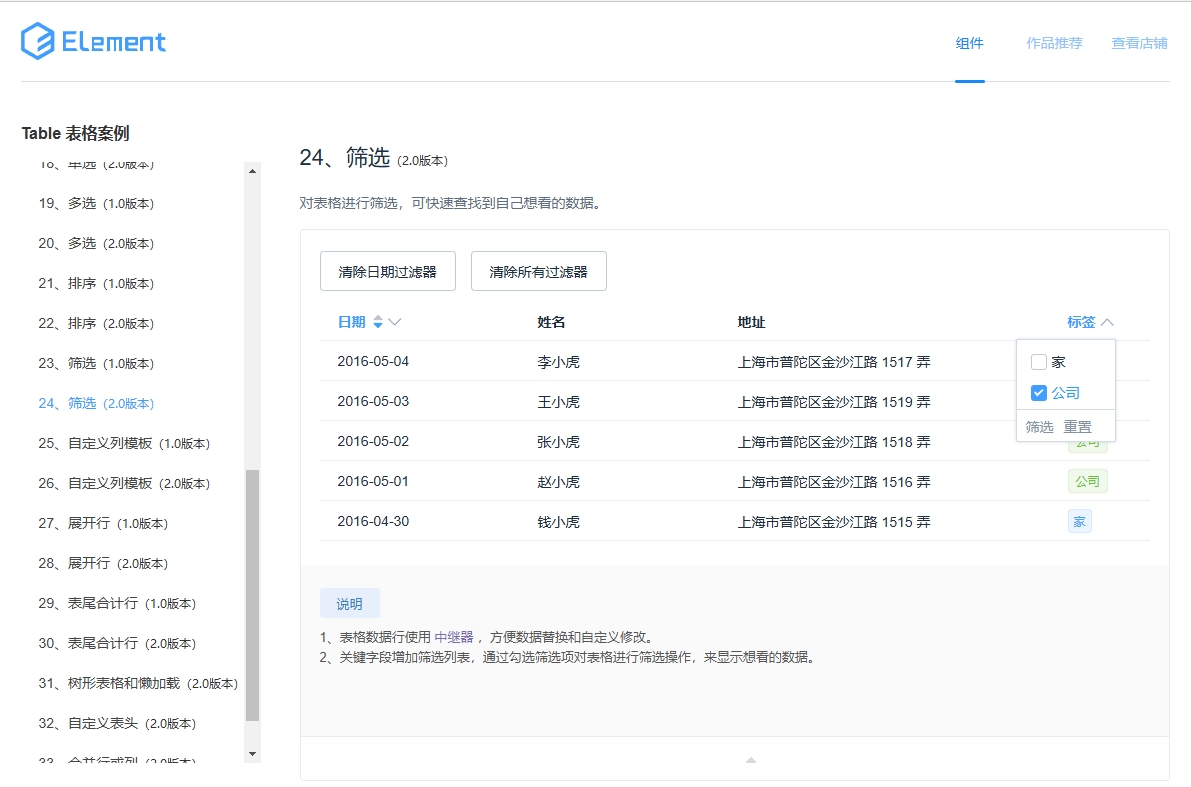
Task: Select 28、展开行 (2.0版本) in sidebar
Action: pyautogui.click(x=103, y=564)
